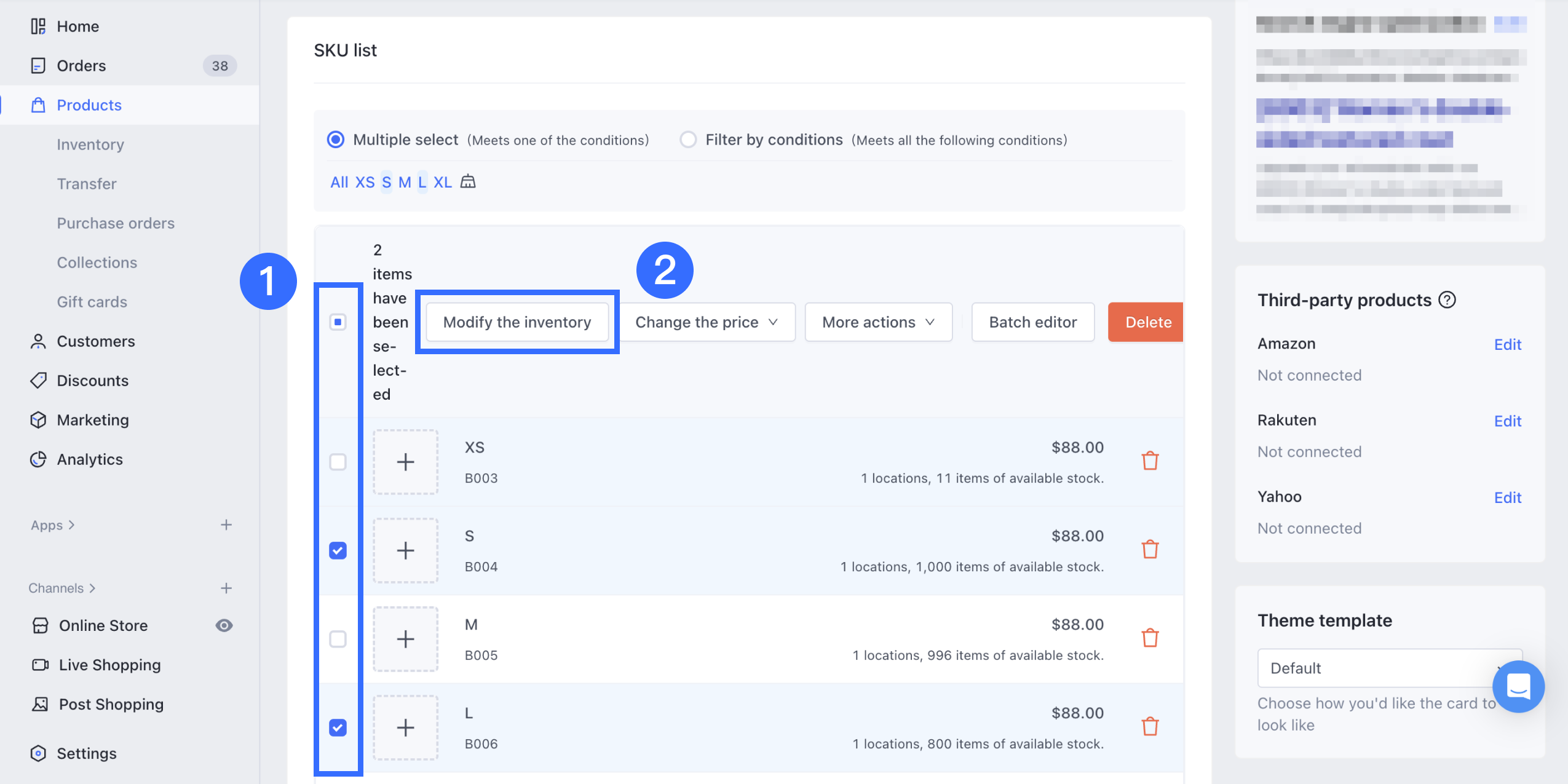This screenshot has width=1568, height=784.
Task: Check the XS variant checkbox
Action: [338, 462]
